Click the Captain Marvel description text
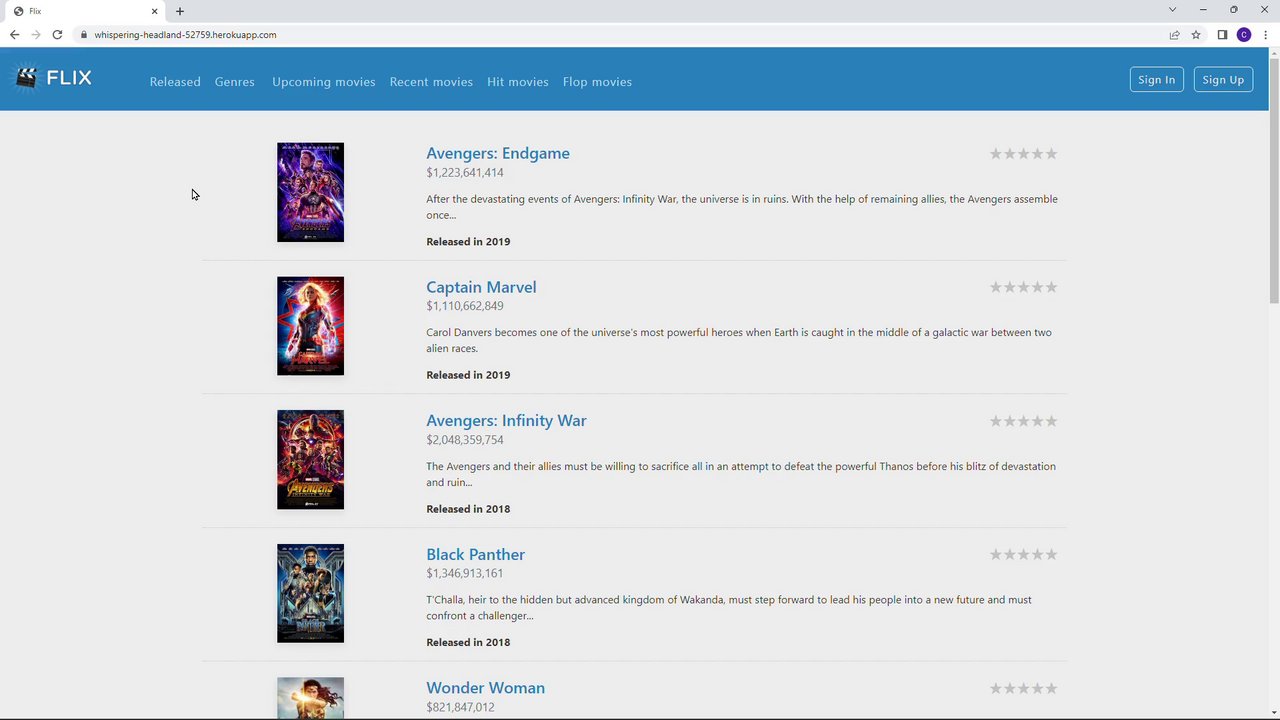 (739, 340)
